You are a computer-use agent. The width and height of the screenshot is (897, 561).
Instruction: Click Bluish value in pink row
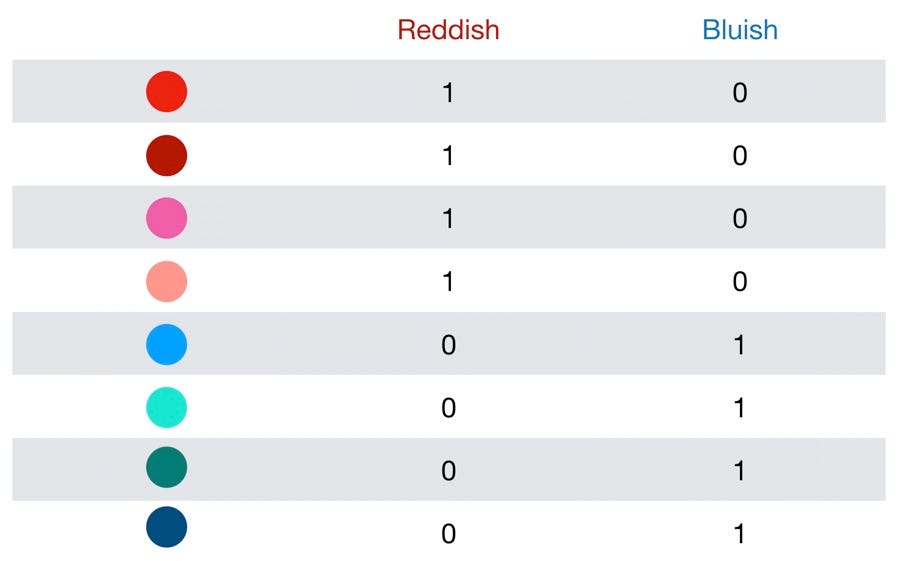click(740, 219)
